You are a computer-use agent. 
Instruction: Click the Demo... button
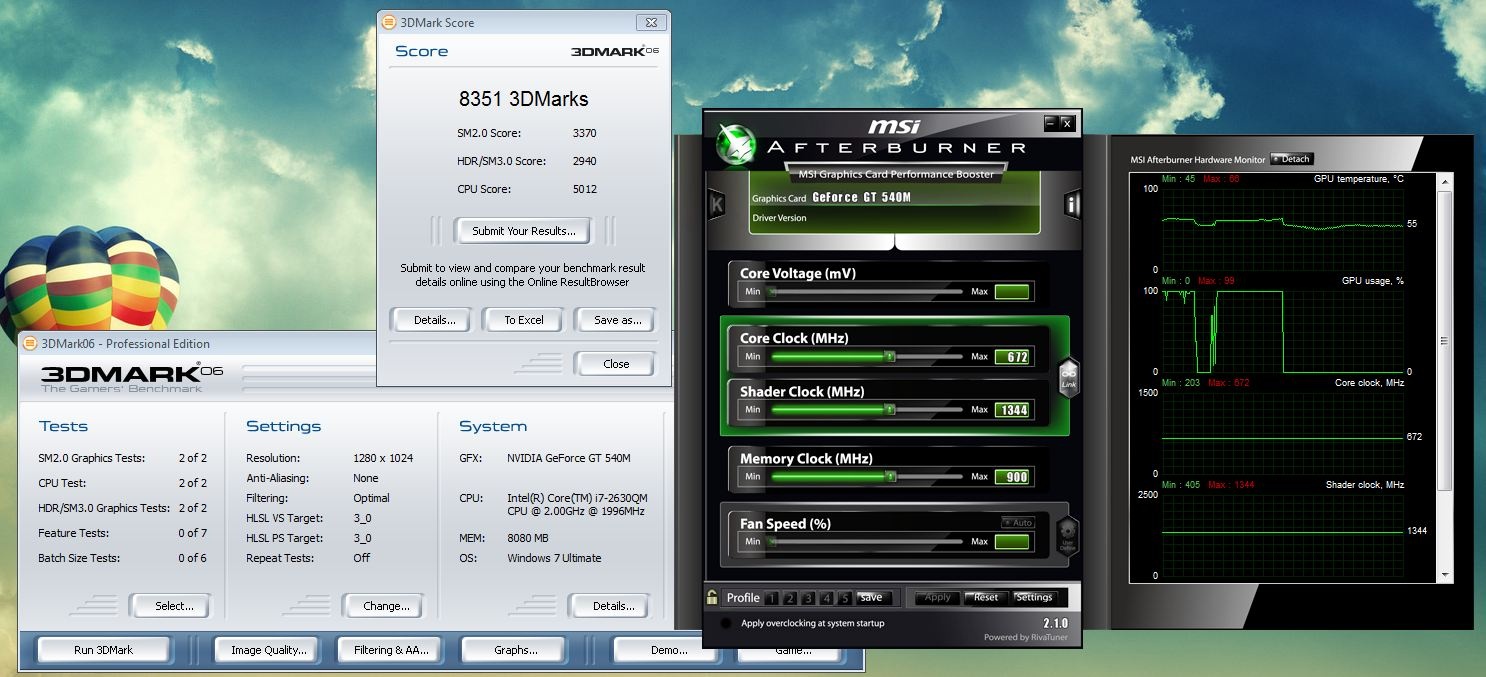(x=668, y=650)
